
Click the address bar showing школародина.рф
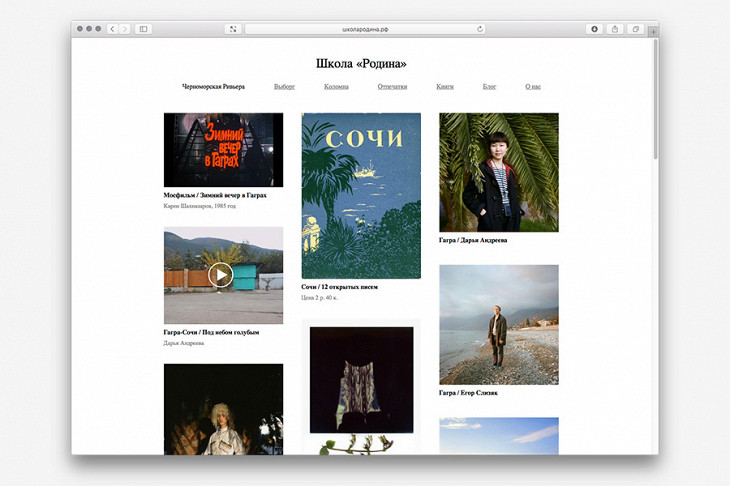(365, 29)
